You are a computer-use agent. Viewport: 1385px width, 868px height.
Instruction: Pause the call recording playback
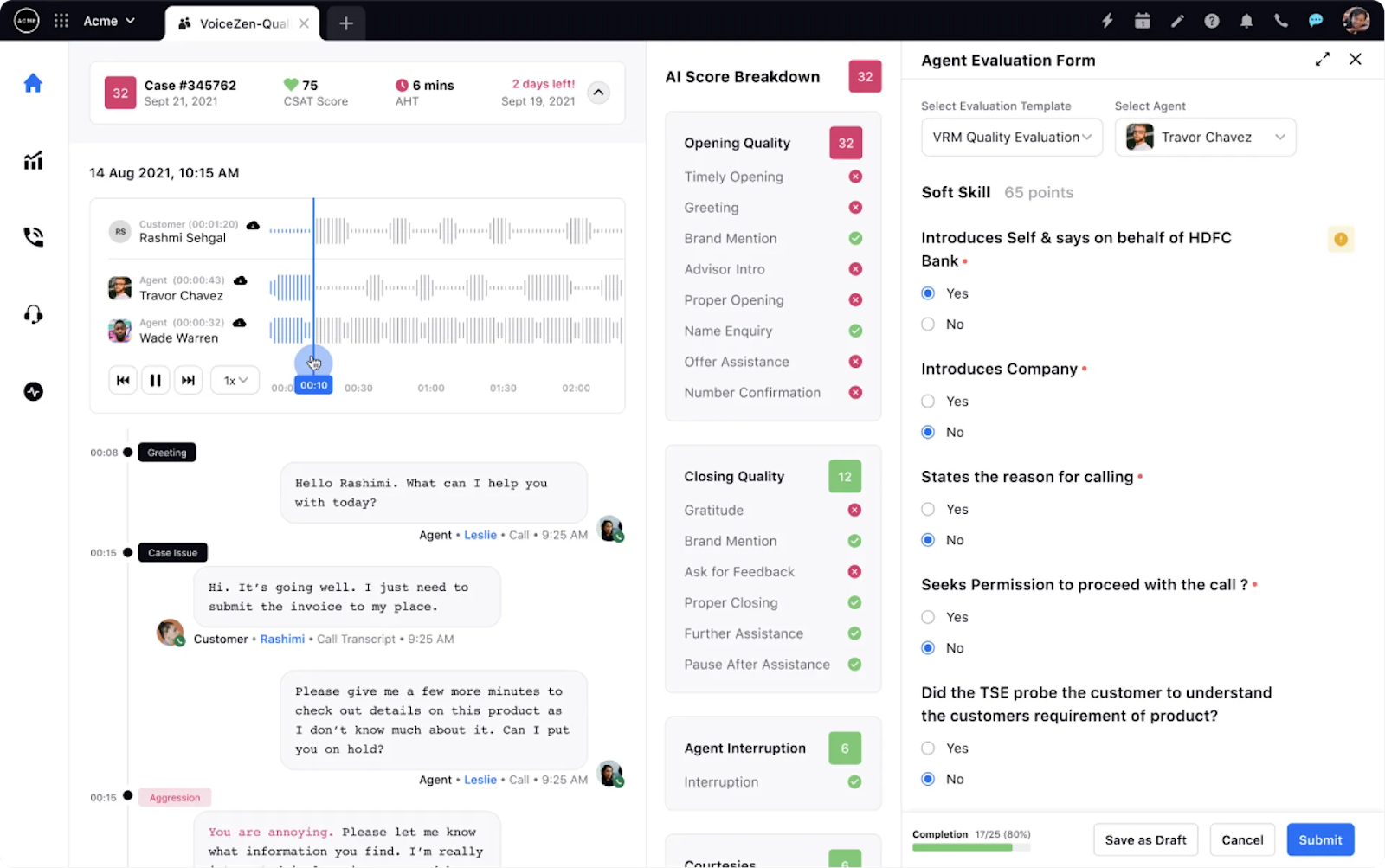[x=156, y=380]
